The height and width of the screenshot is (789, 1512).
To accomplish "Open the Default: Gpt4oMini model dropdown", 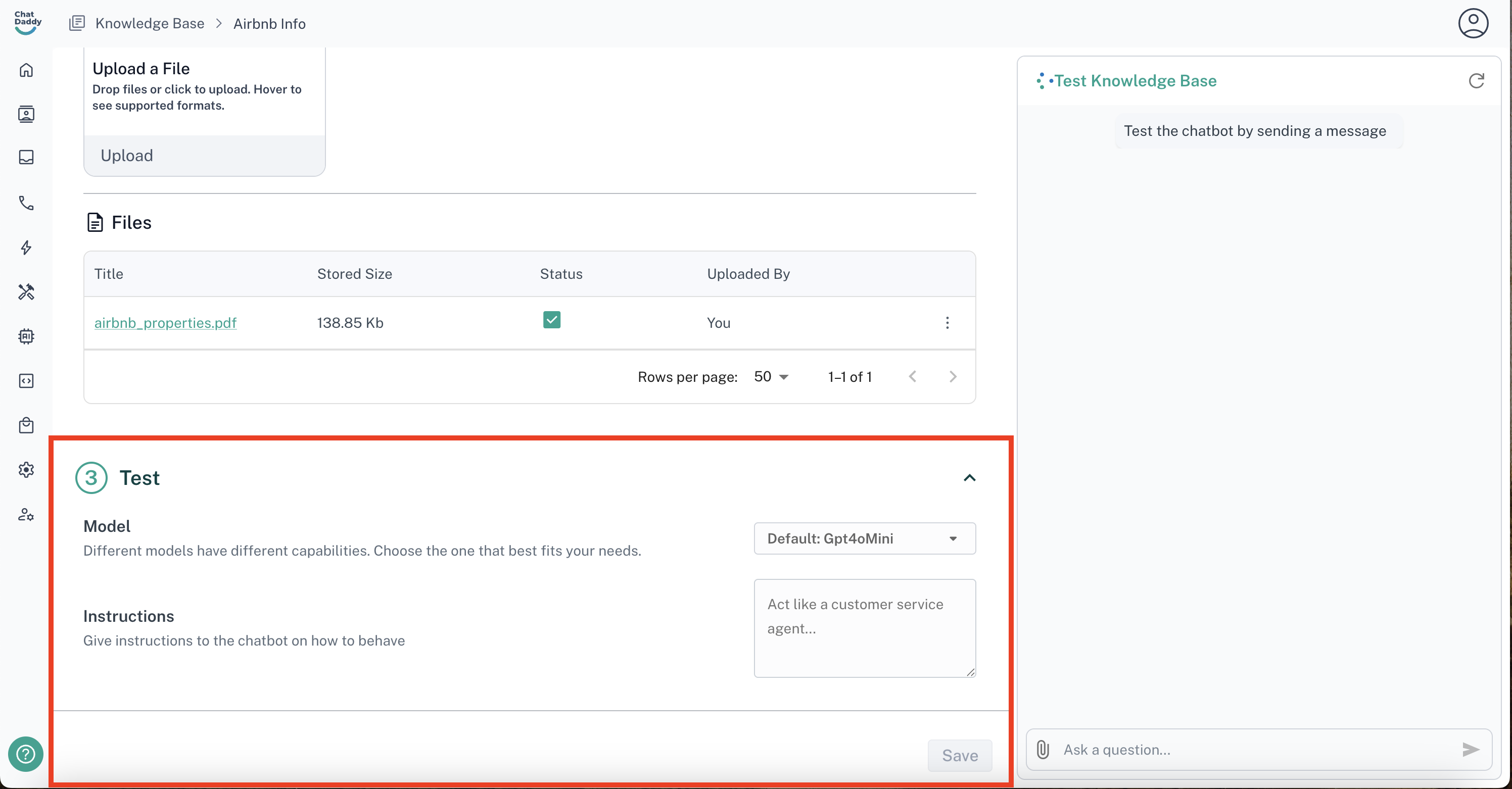I will pyautogui.click(x=864, y=538).
